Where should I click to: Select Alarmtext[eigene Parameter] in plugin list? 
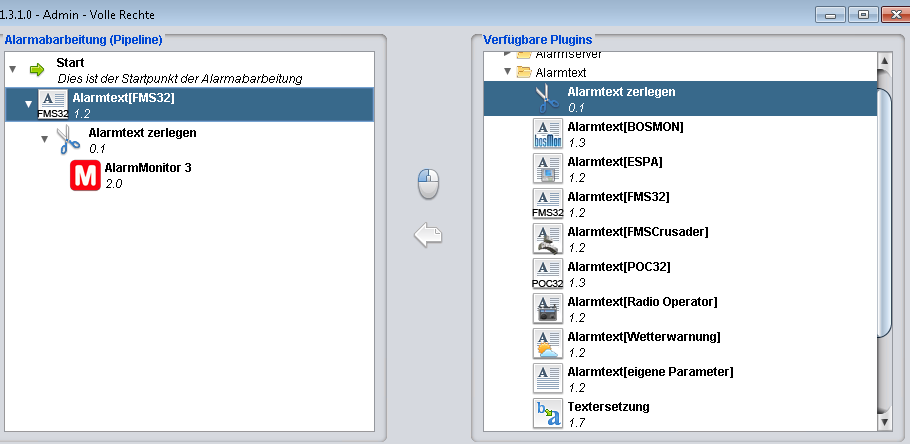point(650,372)
